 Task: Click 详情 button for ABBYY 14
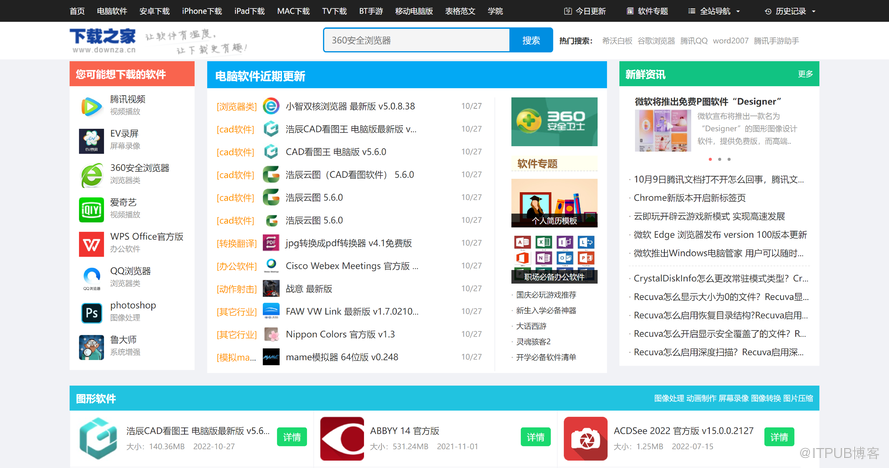pos(536,437)
